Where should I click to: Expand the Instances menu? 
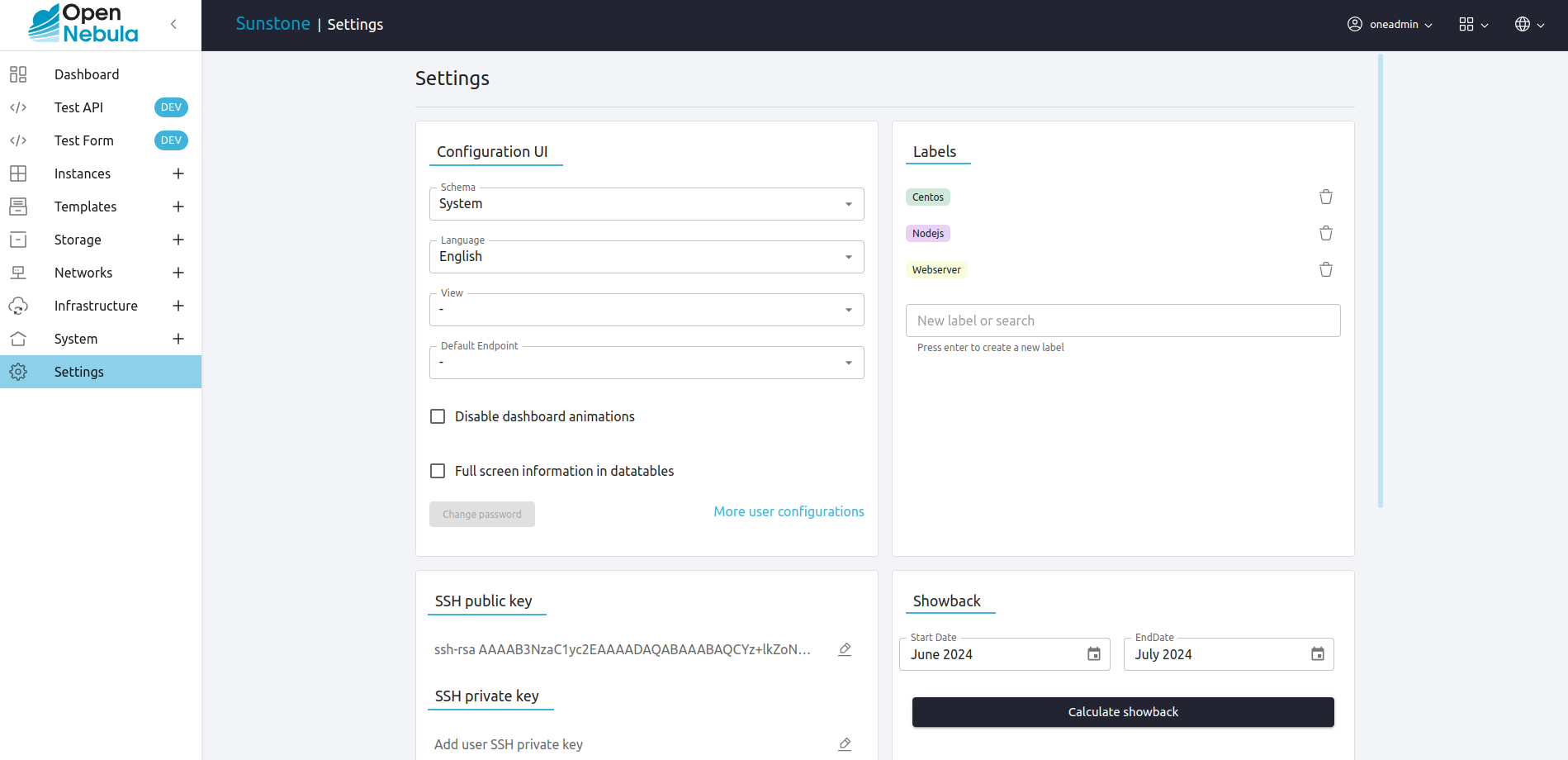(x=178, y=173)
